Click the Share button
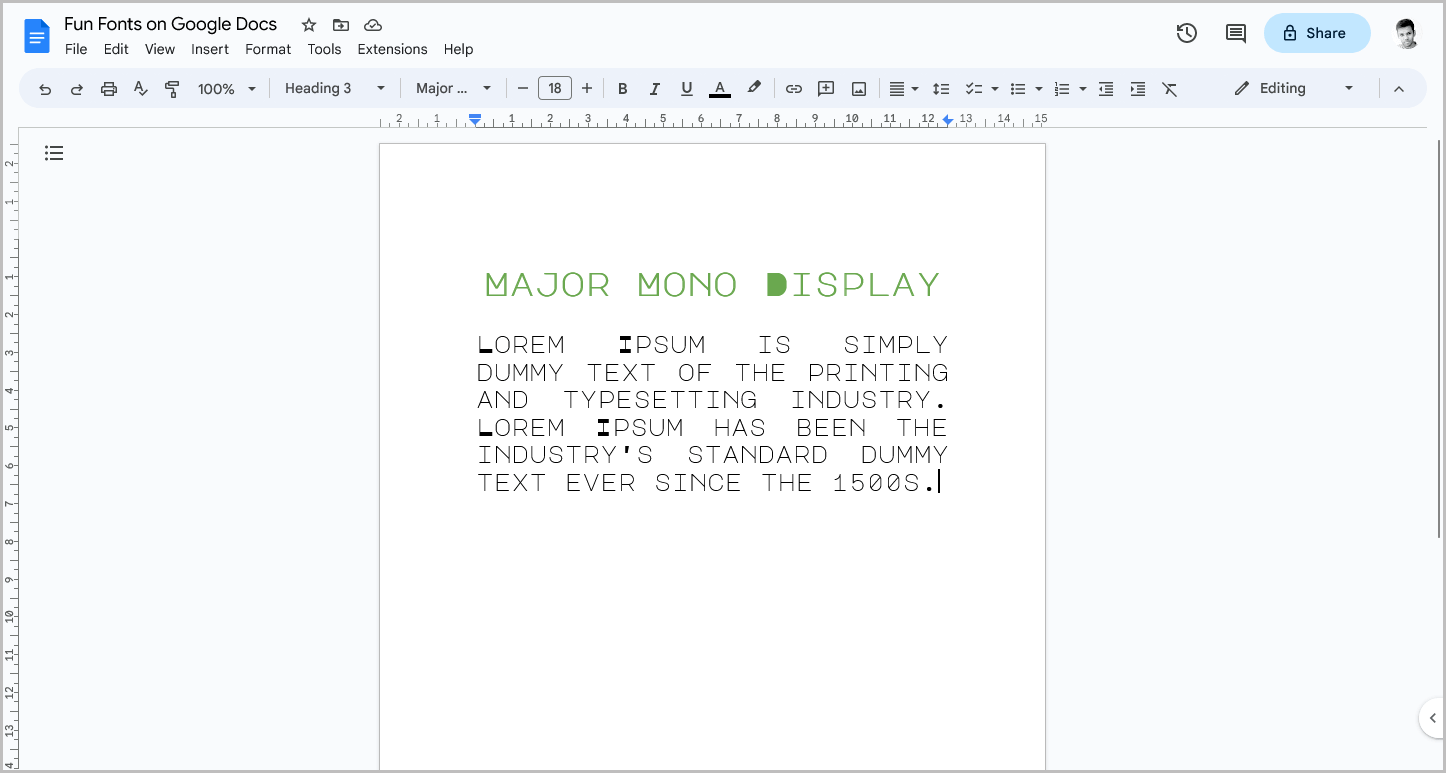The image size is (1446, 773). [1317, 33]
